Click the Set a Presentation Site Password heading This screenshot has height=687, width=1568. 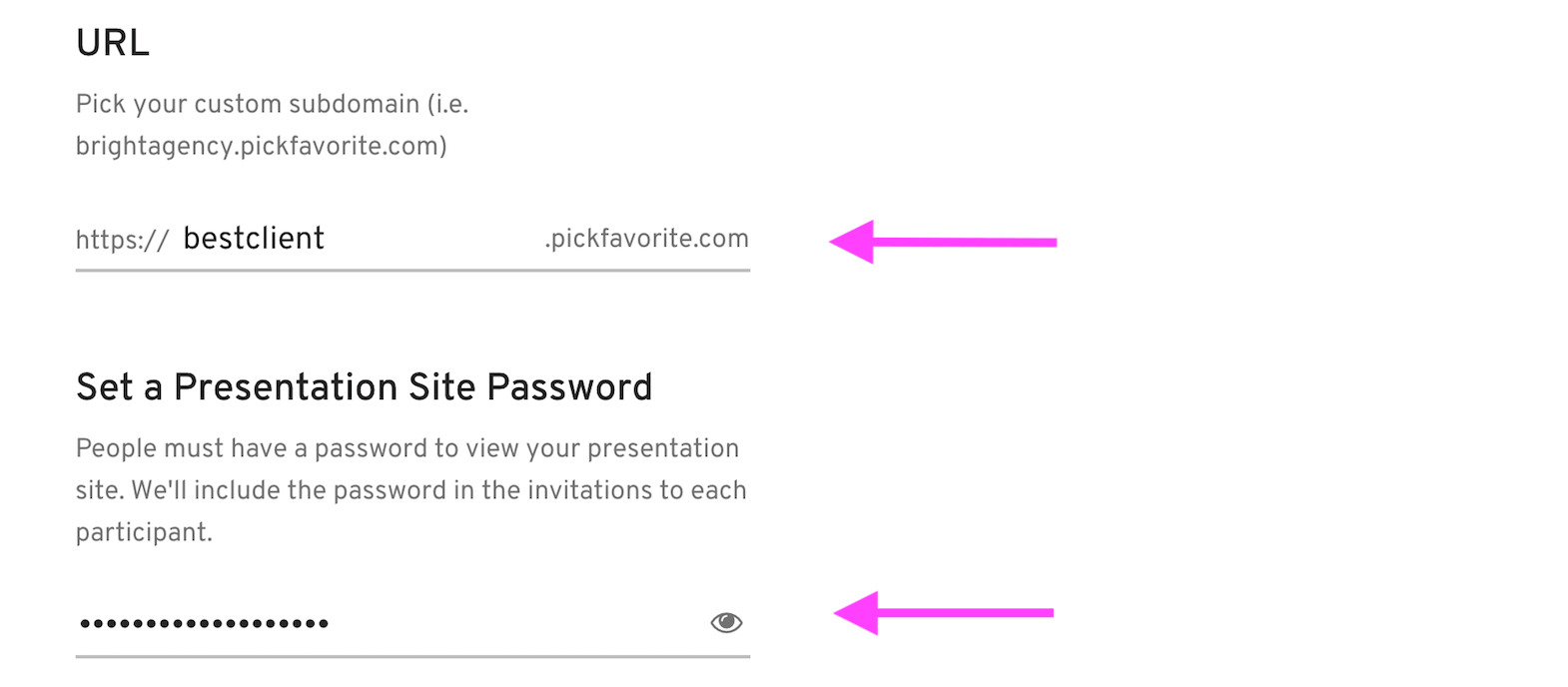[x=364, y=387]
